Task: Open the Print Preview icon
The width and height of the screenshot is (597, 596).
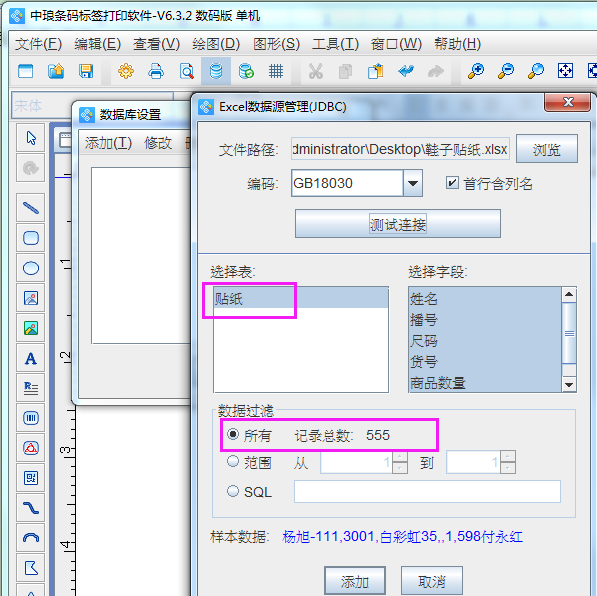Action: [187, 71]
